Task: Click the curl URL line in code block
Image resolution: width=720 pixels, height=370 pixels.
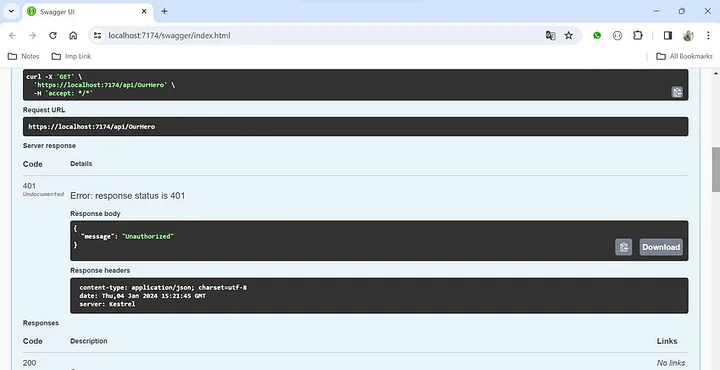Action: pos(104,85)
